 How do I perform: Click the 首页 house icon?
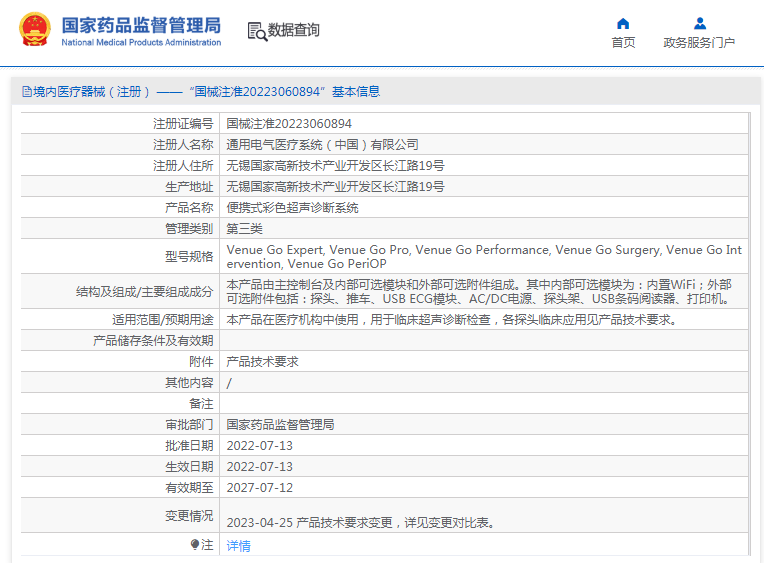click(623, 23)
